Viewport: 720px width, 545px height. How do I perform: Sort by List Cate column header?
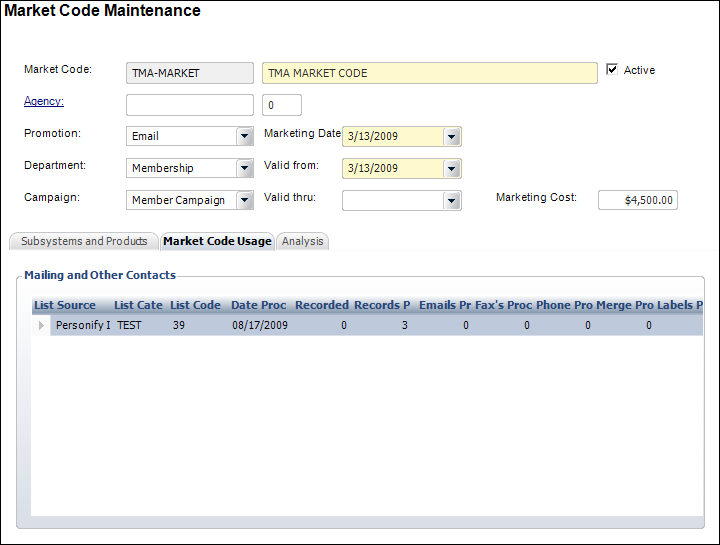pos(138,305)
